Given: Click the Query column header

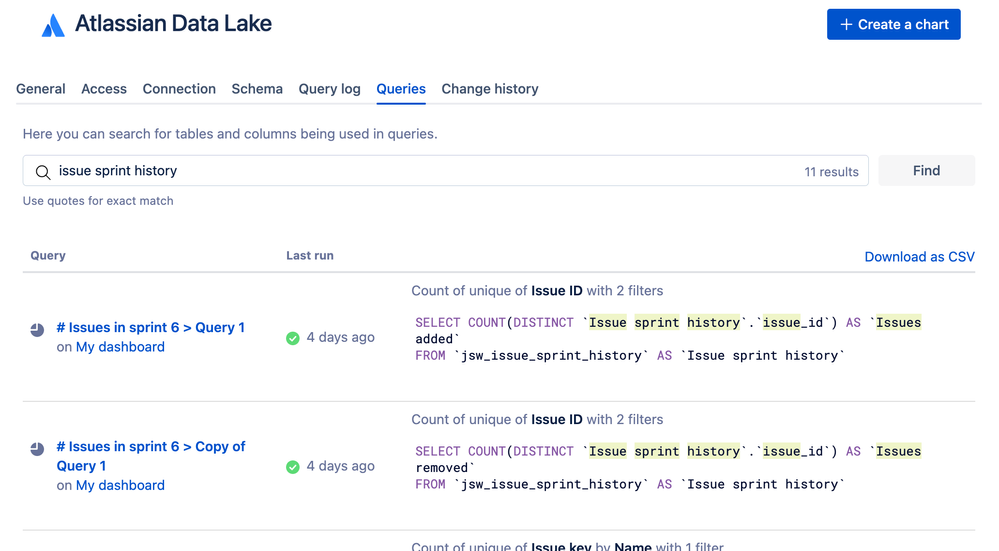Looking at the screenshot, I should coord(48,255).
